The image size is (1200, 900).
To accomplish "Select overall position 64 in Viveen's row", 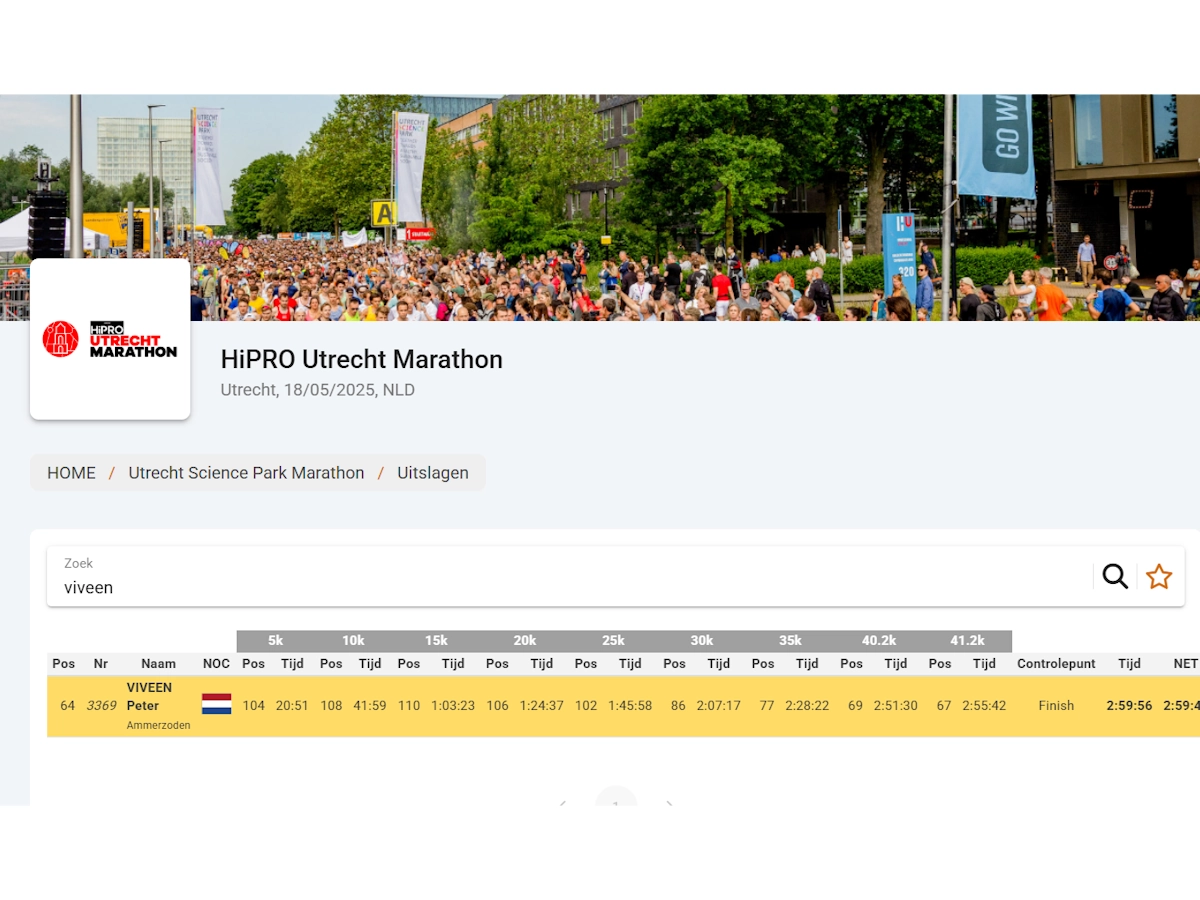I will (x=68, y=706).
